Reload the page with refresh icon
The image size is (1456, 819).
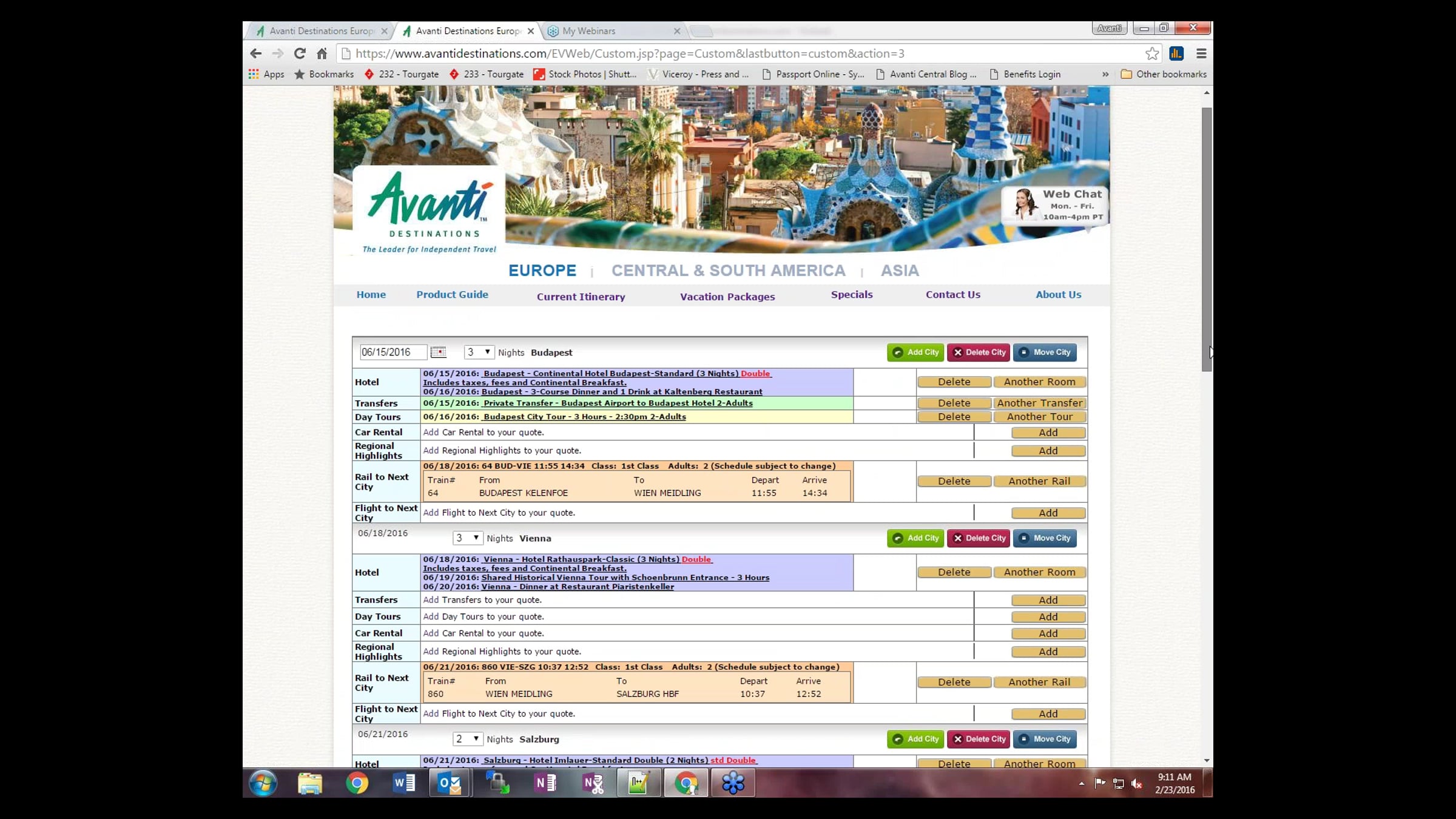(300, 53)
